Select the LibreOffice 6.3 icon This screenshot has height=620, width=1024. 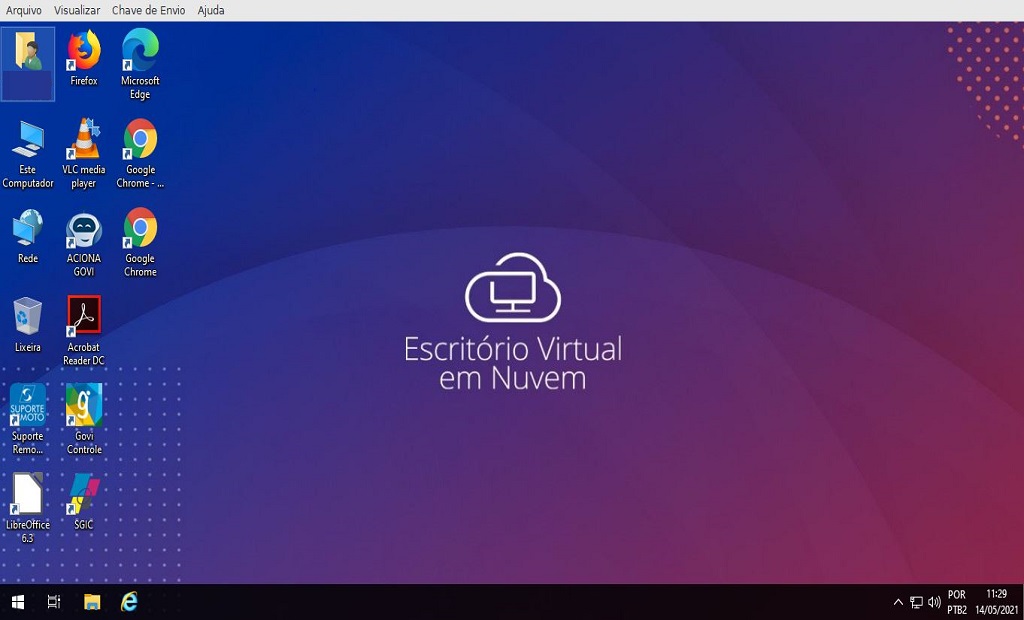click(28, 494)
